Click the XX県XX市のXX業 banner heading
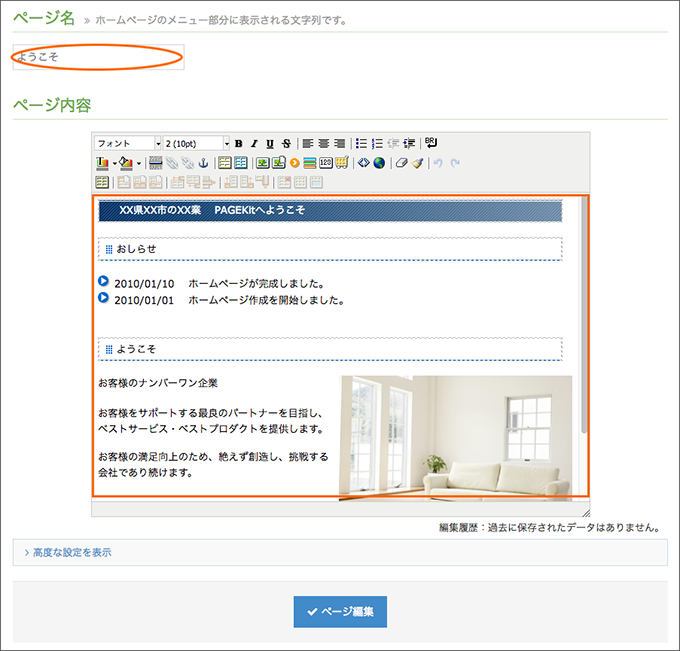680x651 pixels. (x=330, y=210)
